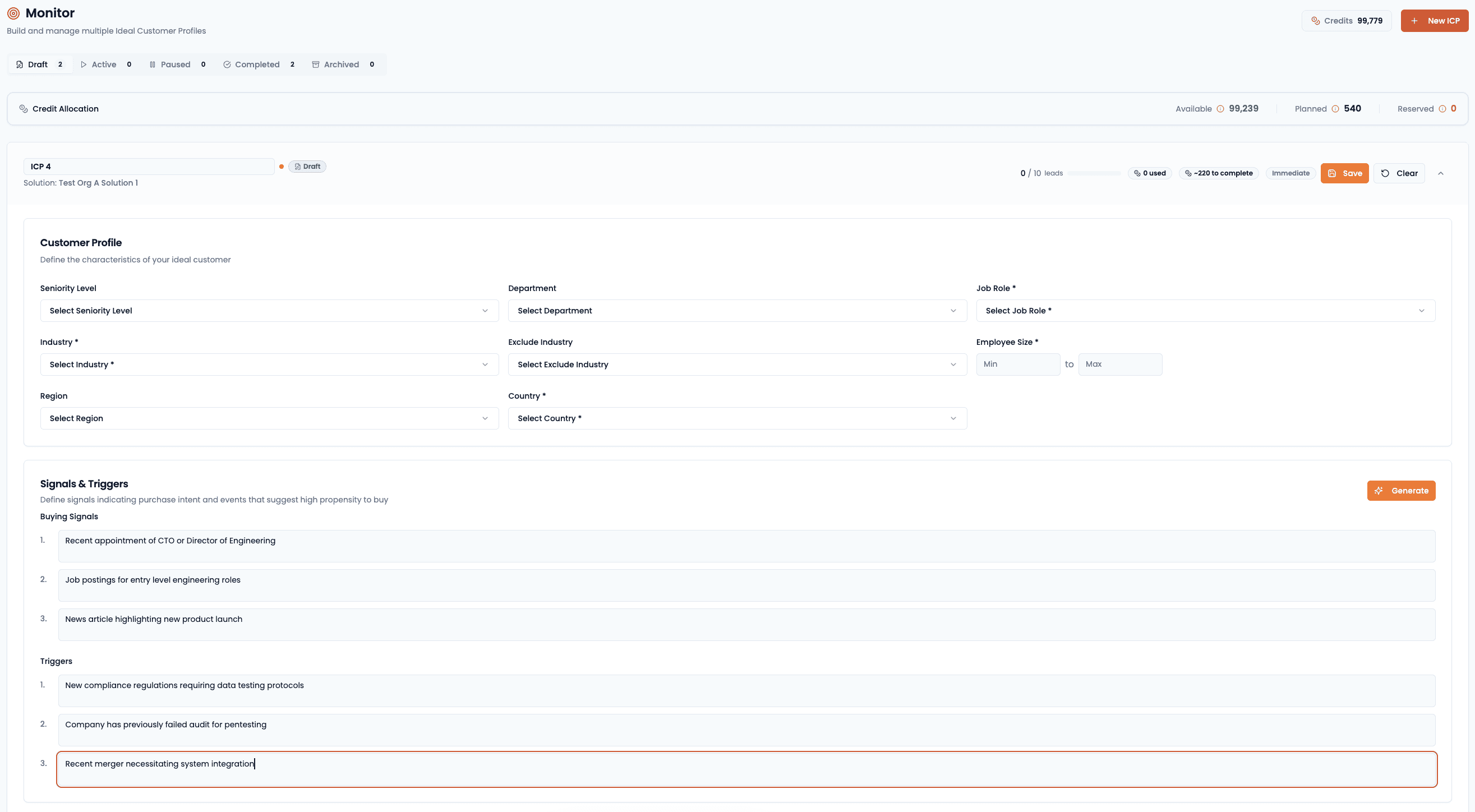Screen dimensions: 1475x812
Task: Open the Select Seniority Level dropdown
Action: point(269,310)
